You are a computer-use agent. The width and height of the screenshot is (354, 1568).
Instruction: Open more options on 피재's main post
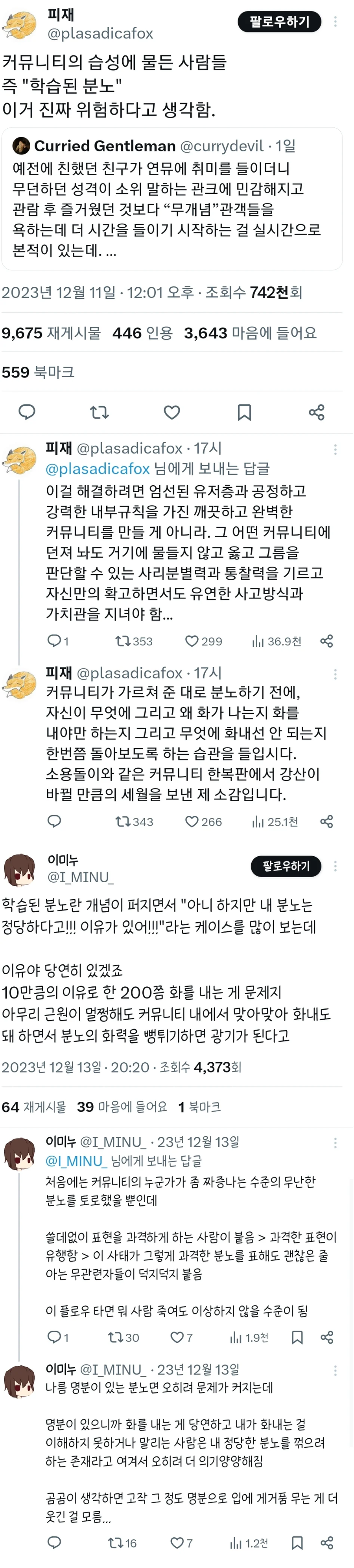(x=335, y=22)
